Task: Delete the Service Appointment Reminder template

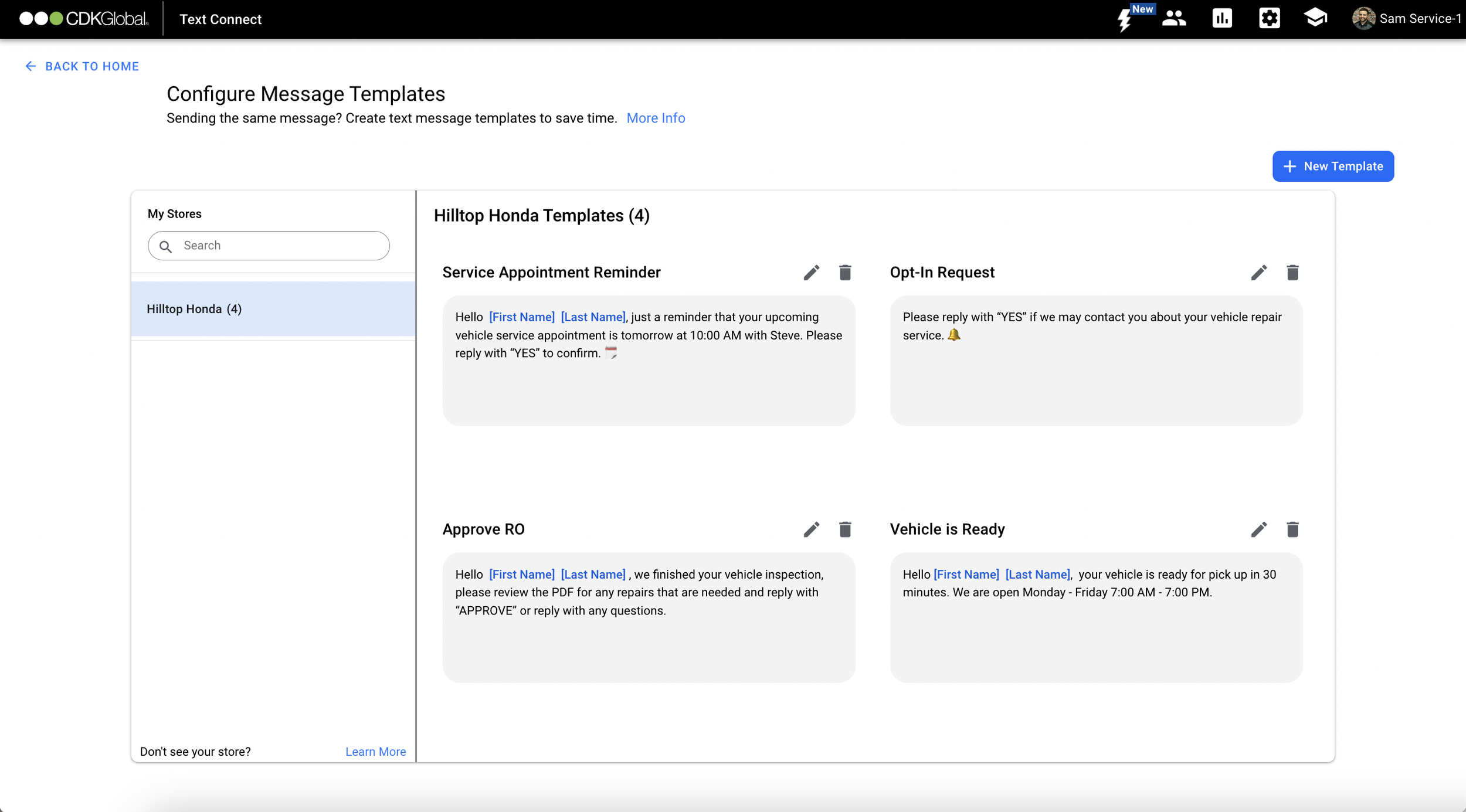Action: 844,273
